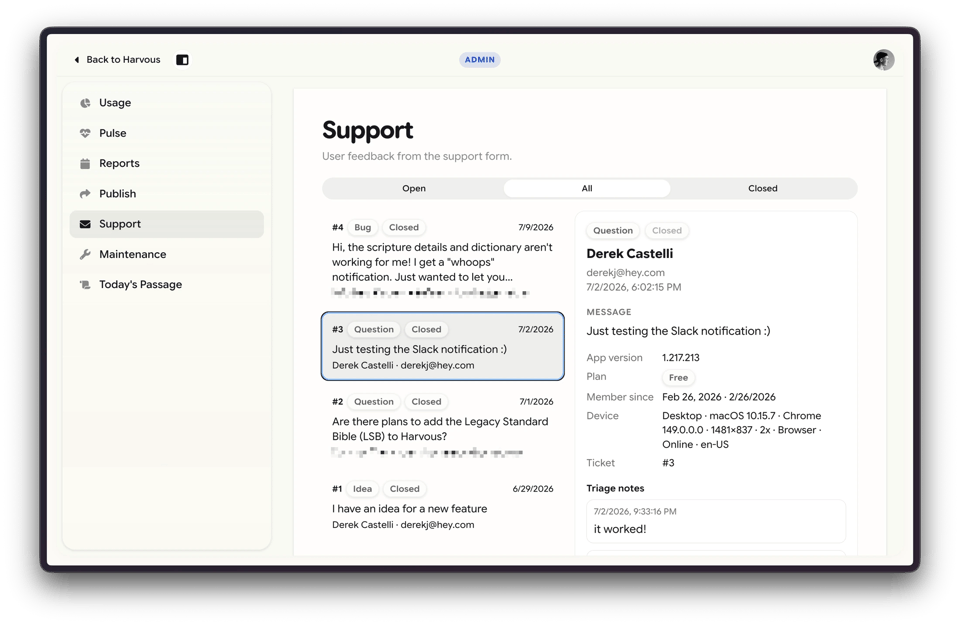960x625 pixels.
Task: Click the derekj@hey.com email in detail panel
Action: pyautogui.click(x=626, y=272)
